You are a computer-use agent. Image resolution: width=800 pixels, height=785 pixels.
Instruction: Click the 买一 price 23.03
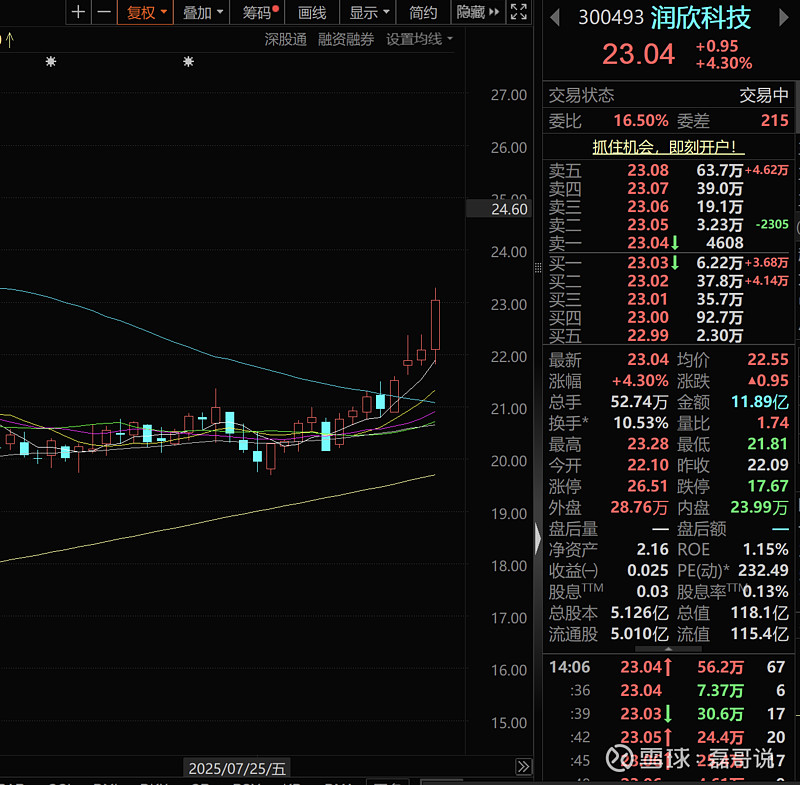point(647,263)
